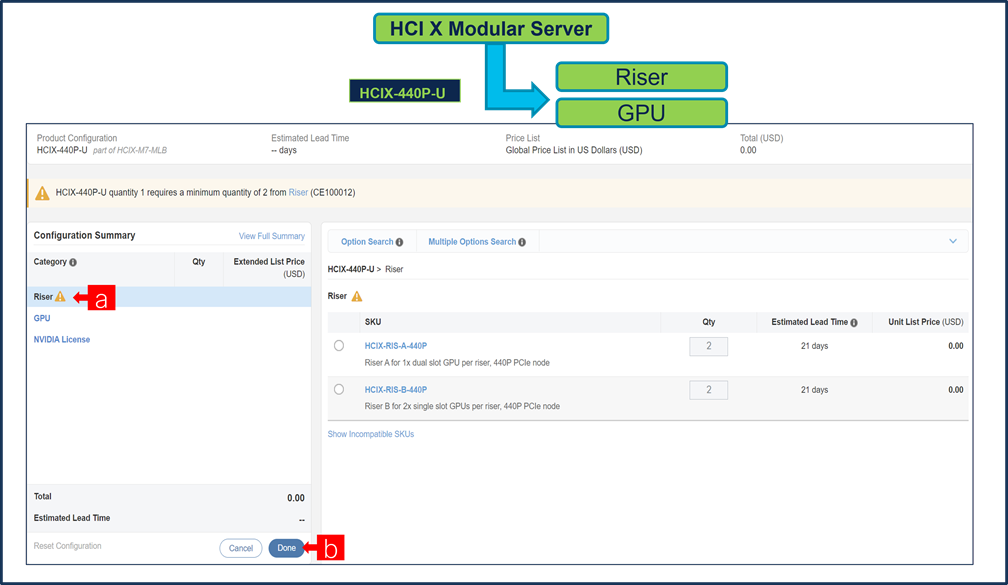The width and height of the screenshot is (1008, 585).
Task: Click the quantity field for HCIX-RIS-A-440P
Action: 708,346
